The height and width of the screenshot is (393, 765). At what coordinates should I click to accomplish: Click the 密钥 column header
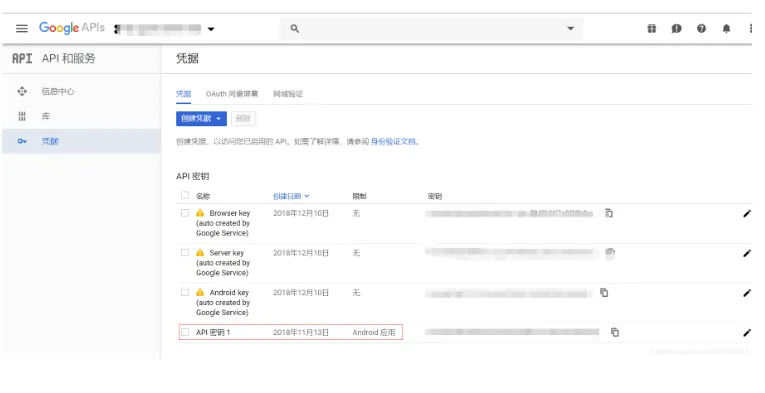(x=435, y=196)
